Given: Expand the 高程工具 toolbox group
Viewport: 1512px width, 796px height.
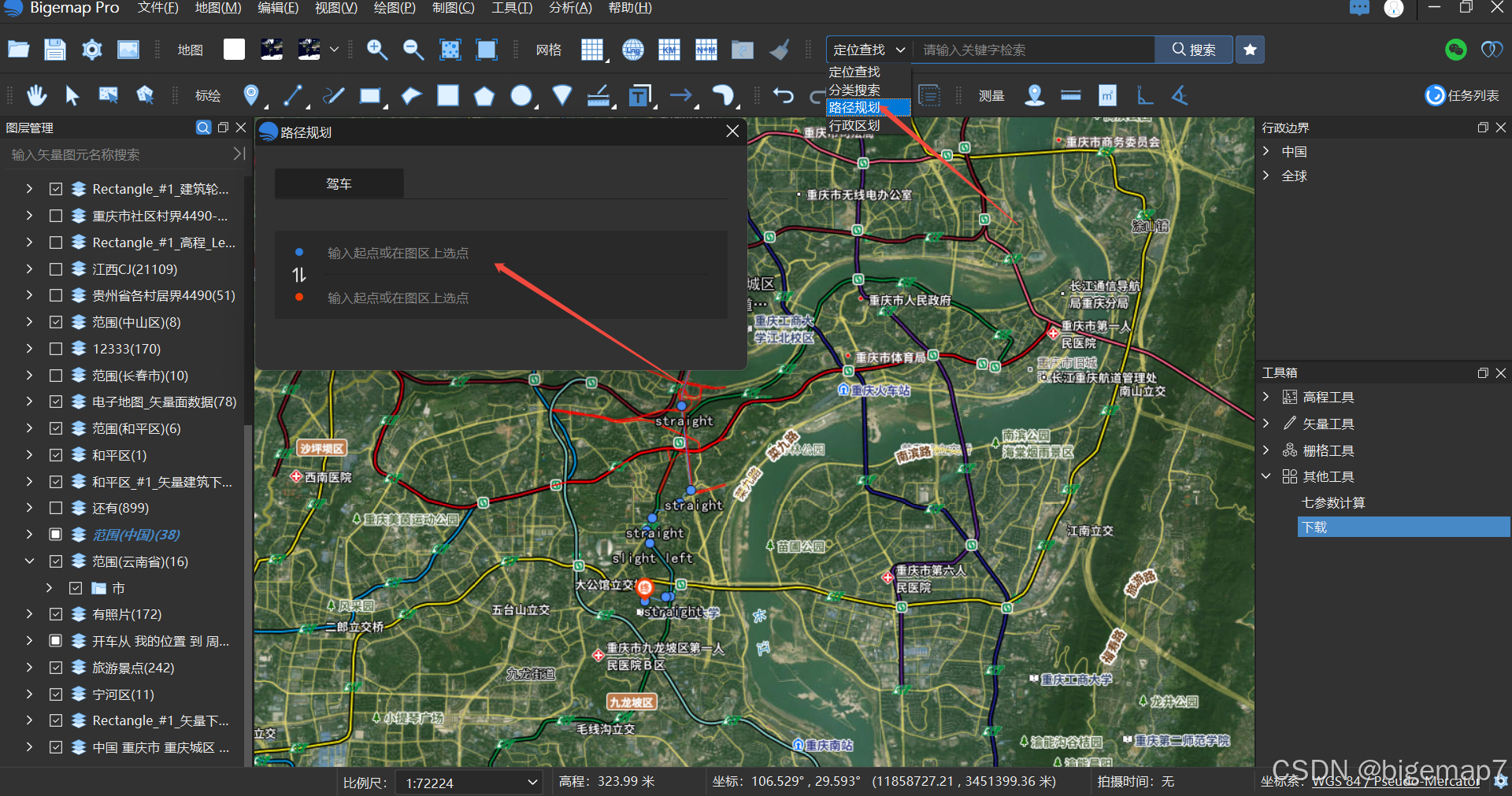Looking at the screenshot, I should point(1266,397).
